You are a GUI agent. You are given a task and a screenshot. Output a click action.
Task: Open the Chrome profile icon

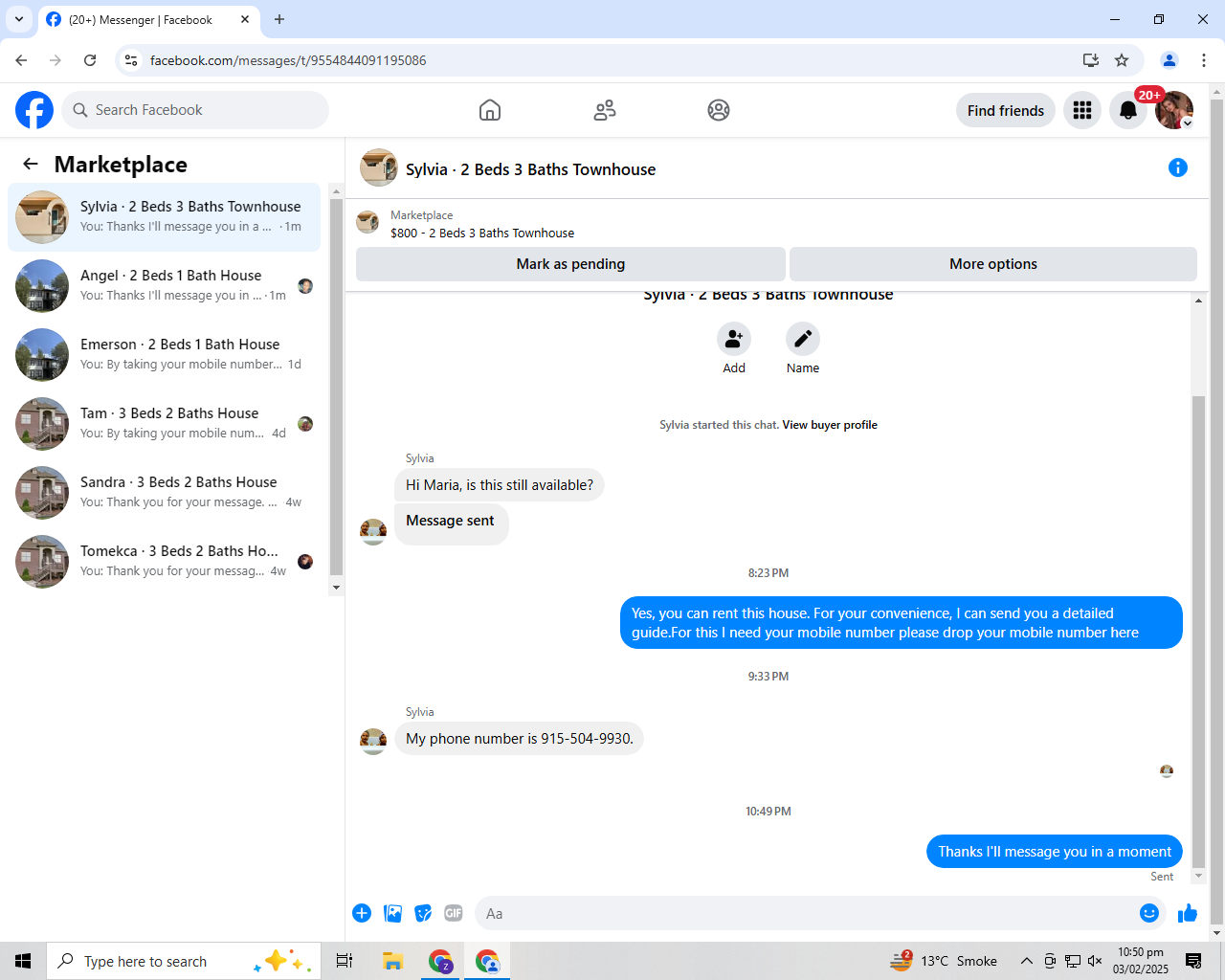pos(1169,60)
